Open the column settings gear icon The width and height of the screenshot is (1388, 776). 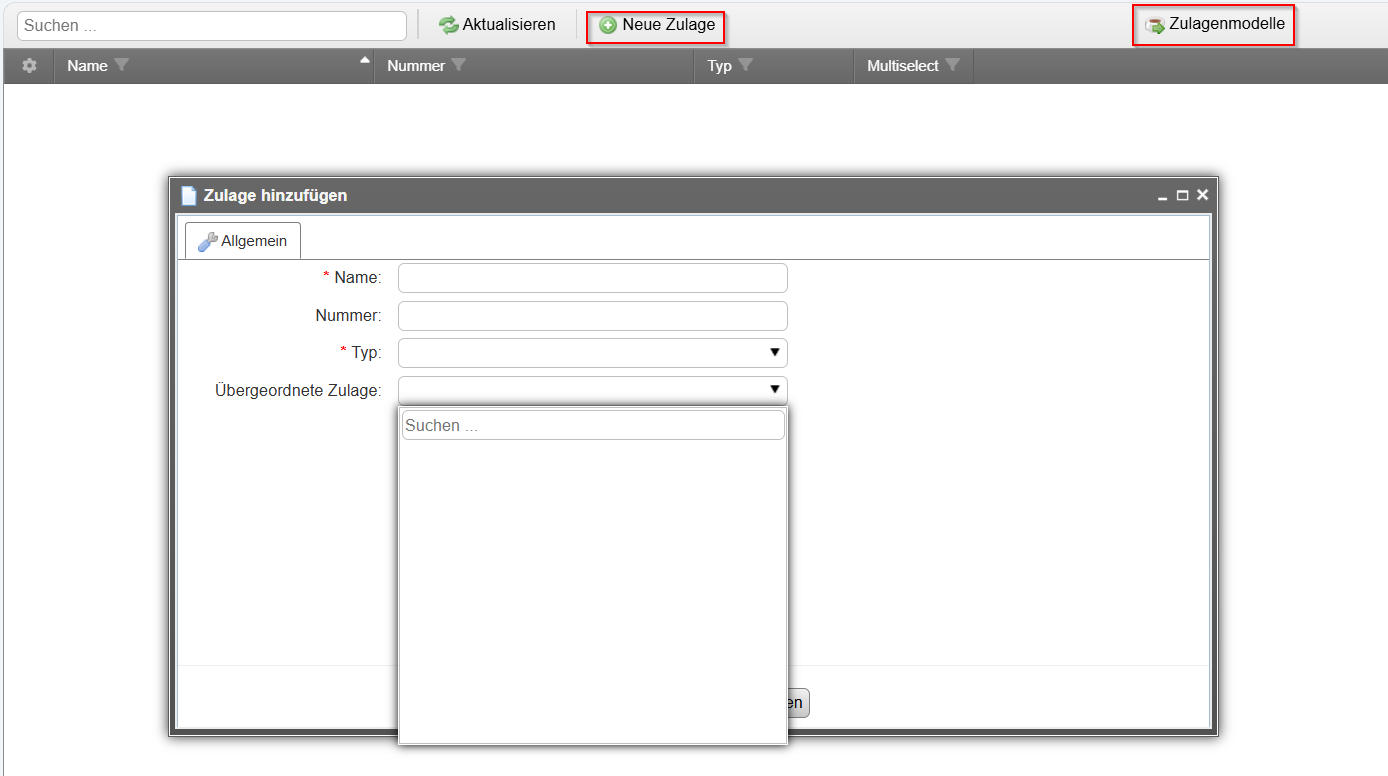tap(29, 66)
